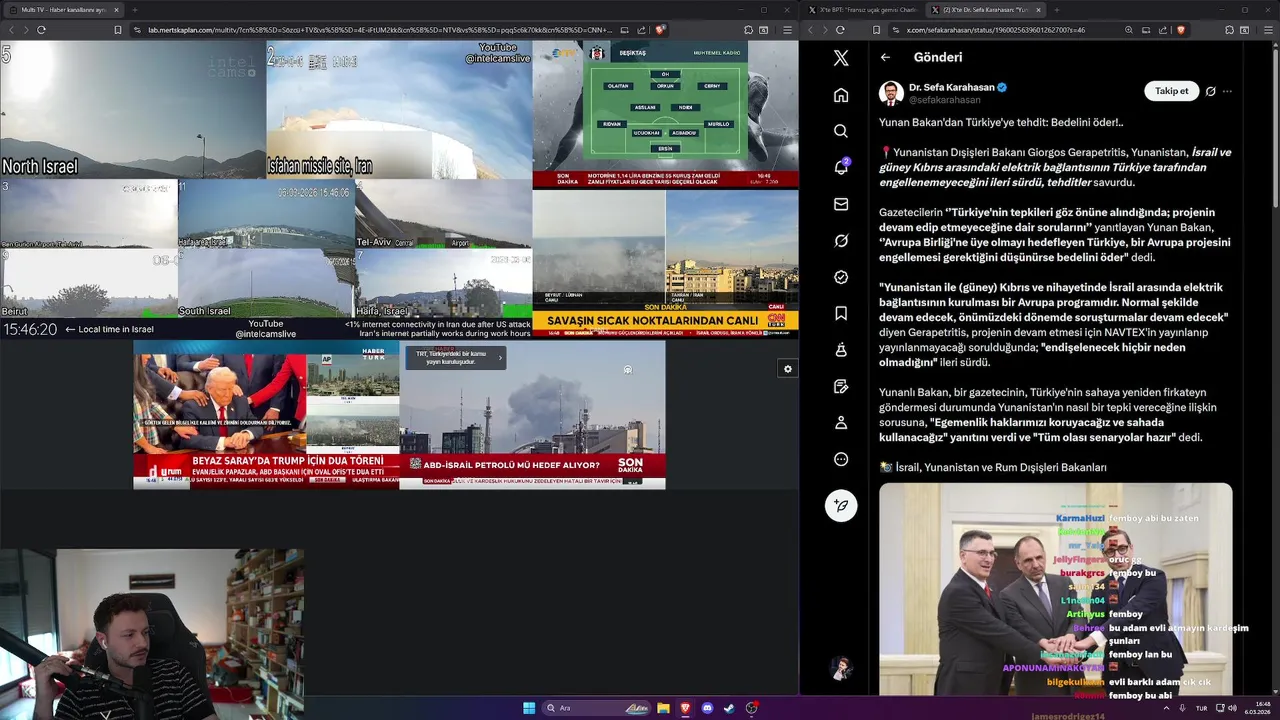Close the Dr. Sefa Karahasan tab

tap(1038, 10)
